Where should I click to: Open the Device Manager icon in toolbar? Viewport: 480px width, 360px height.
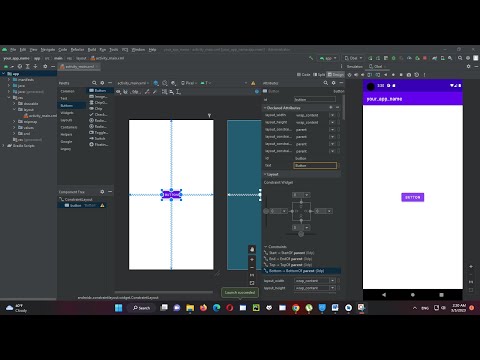pyautogui.click(x=443, y=58)
